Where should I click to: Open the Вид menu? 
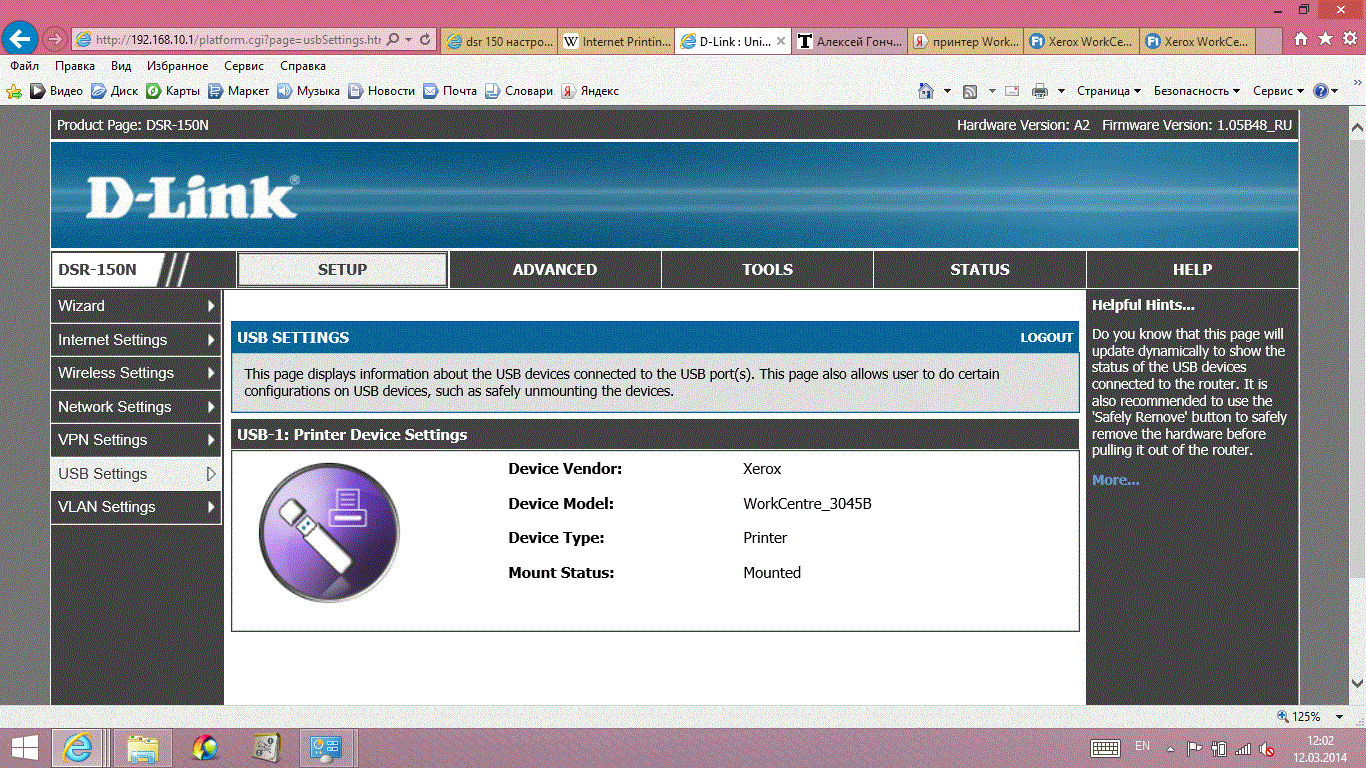121,66
